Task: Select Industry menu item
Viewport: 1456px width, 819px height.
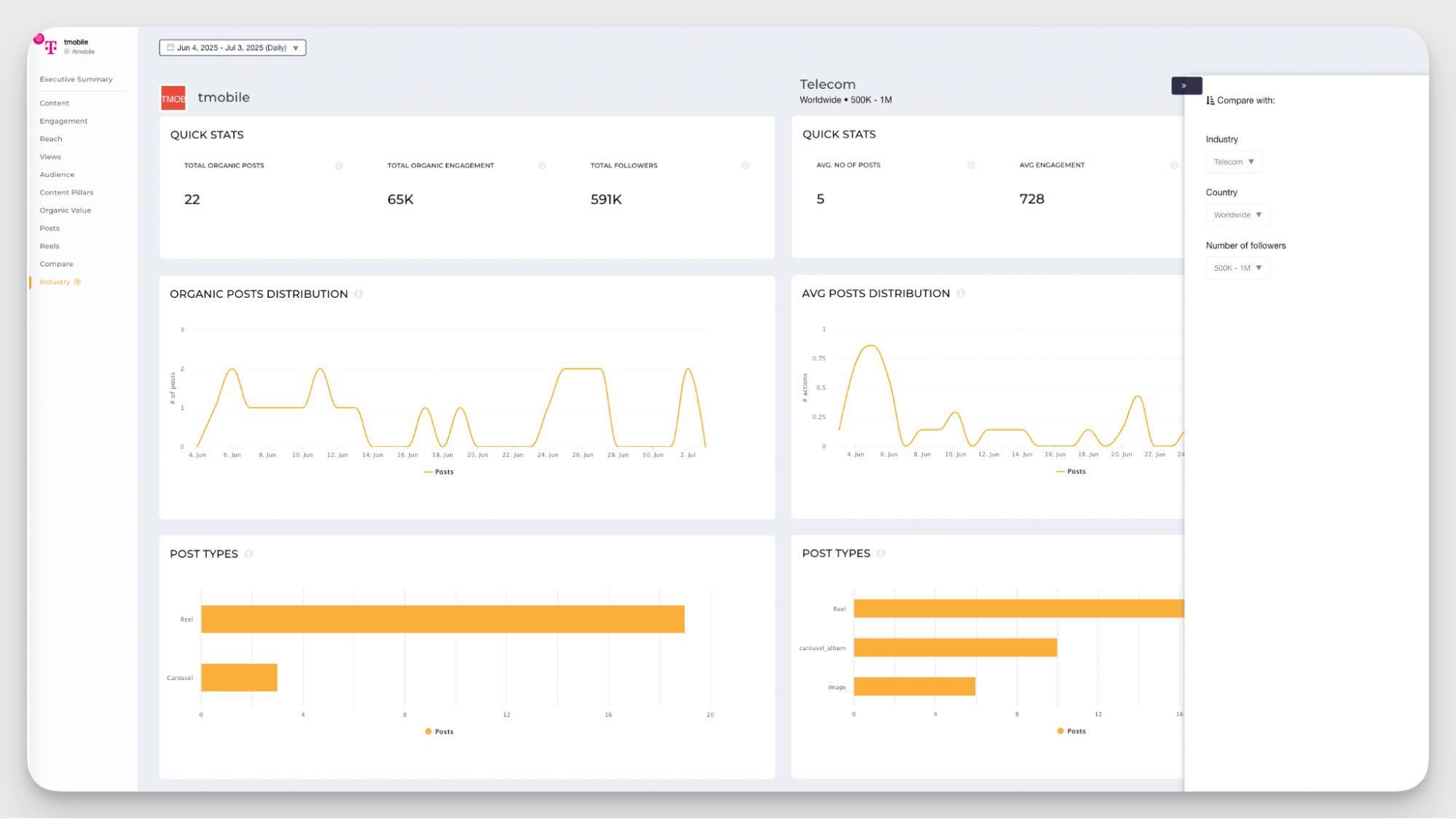Action: 55,282
